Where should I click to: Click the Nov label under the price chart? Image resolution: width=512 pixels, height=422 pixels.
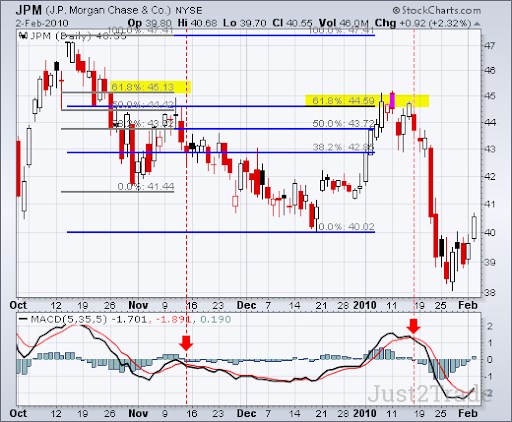(138, 305)
